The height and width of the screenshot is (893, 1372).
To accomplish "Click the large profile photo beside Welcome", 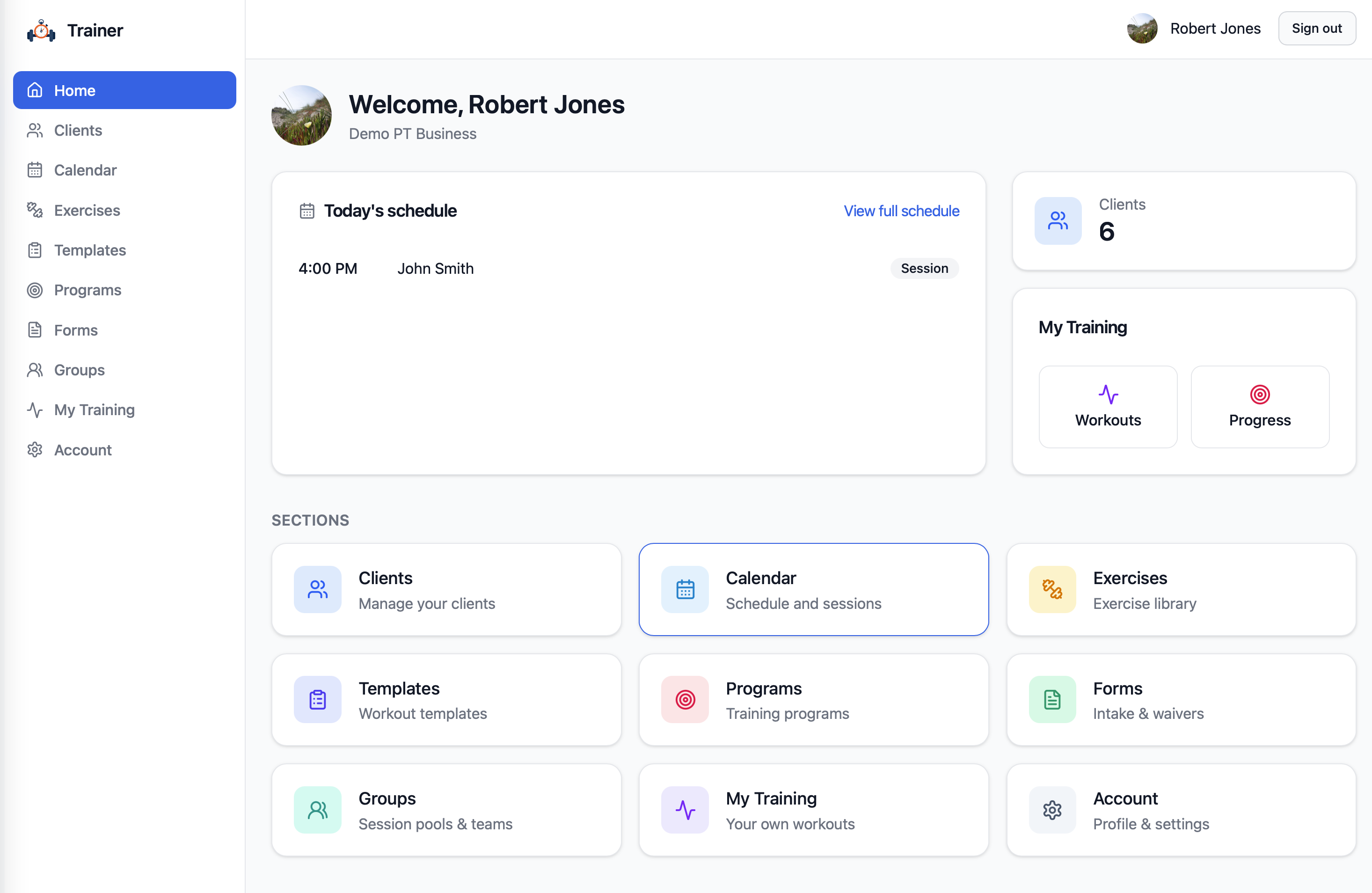I will point(301,115).
